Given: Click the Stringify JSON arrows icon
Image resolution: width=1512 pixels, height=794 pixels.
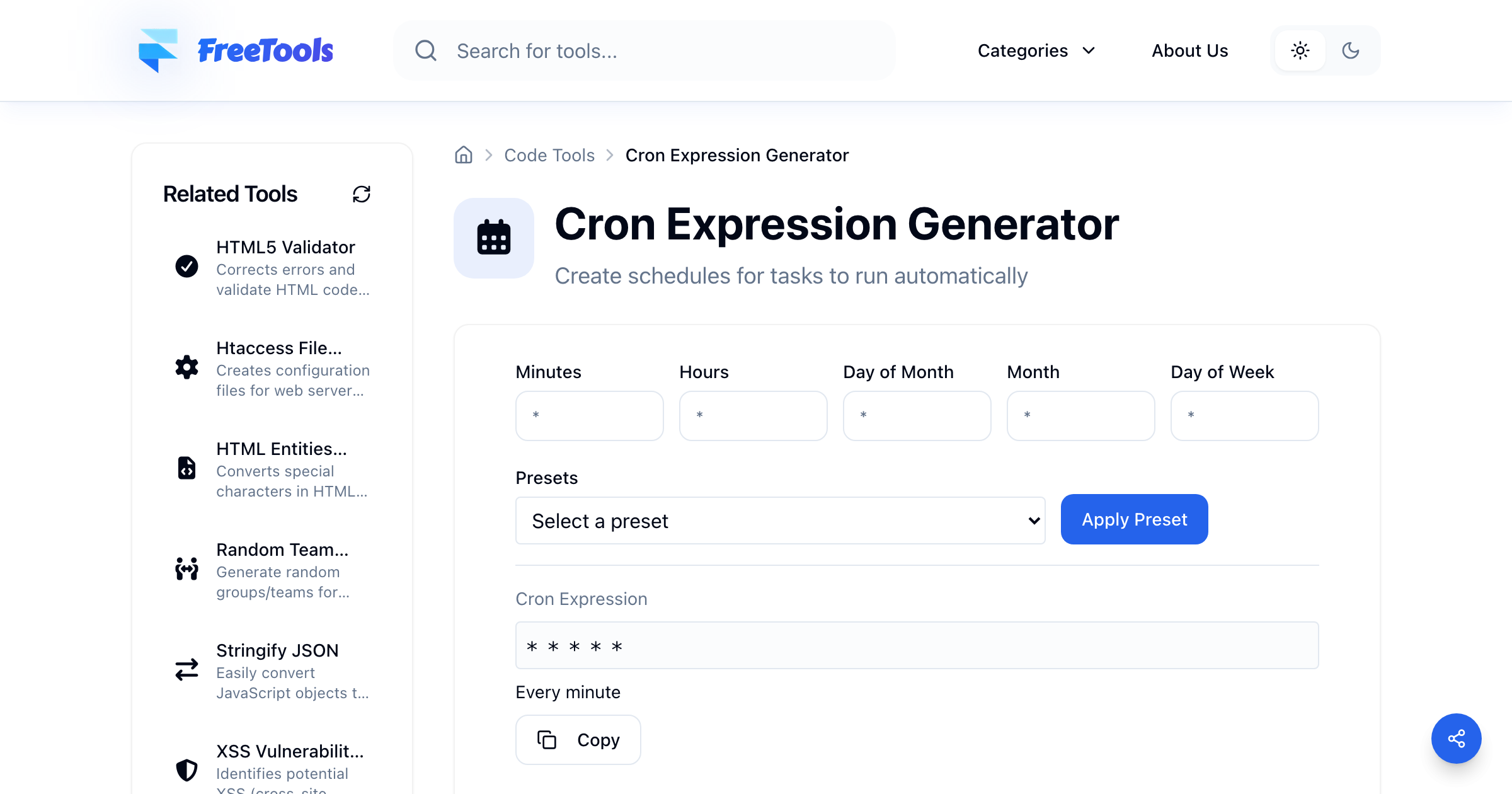Looking at the screenshot, I should pos(186,669).
